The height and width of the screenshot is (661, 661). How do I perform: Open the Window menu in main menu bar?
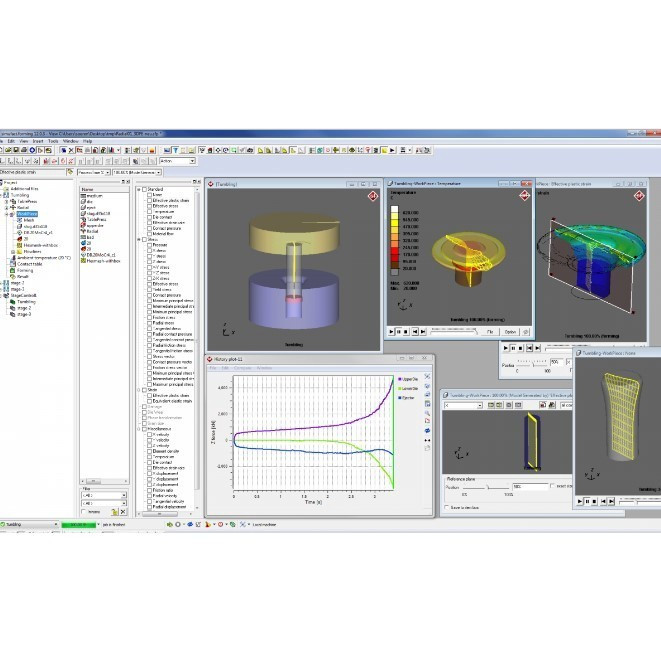pyautogui.click(x=70, y=141)
